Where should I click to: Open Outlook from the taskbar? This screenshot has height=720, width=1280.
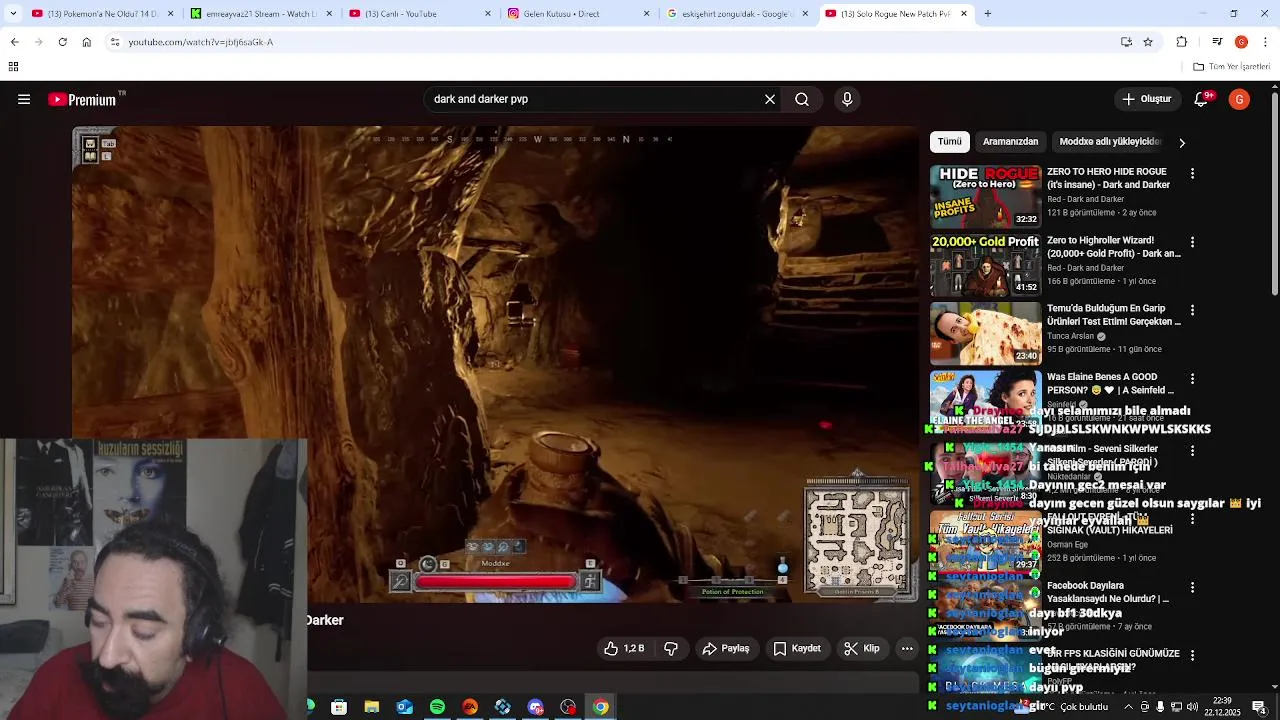click(405, 707)
